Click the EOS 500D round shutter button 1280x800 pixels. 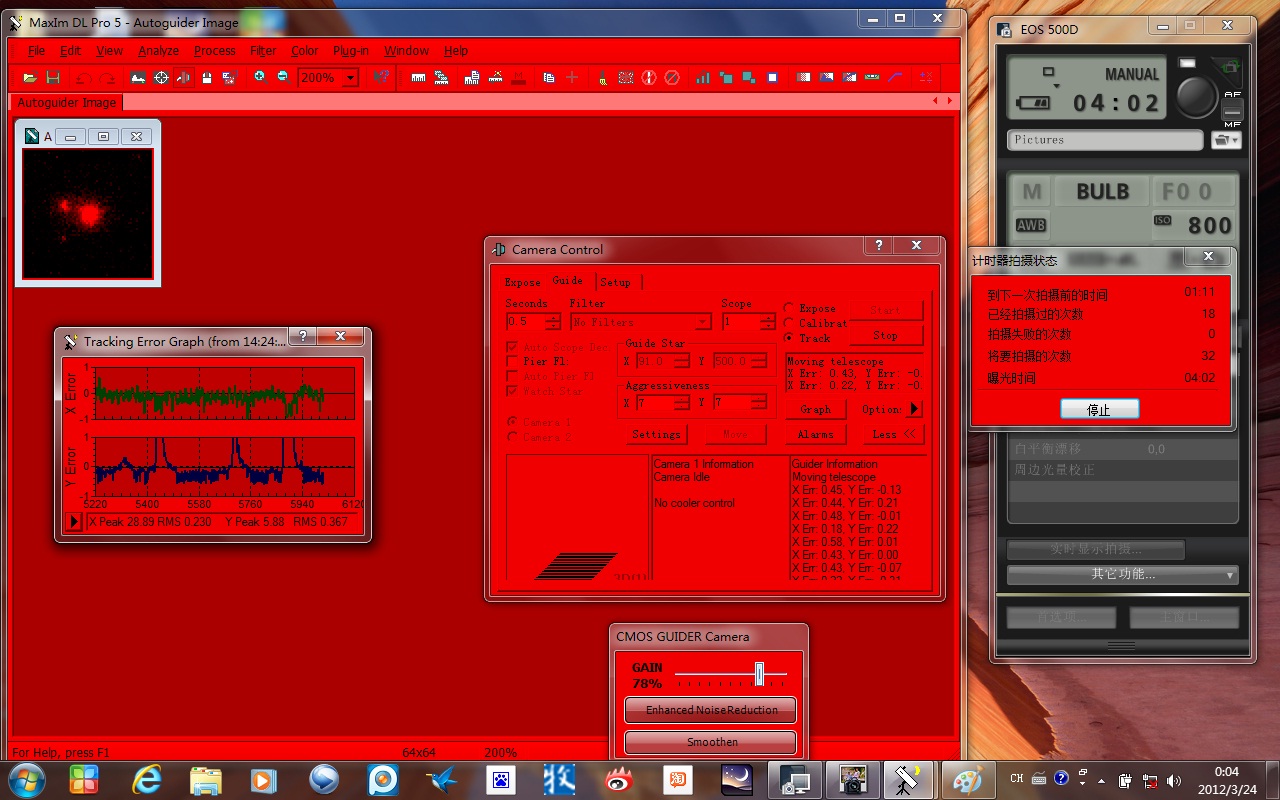pos(1196,96)
